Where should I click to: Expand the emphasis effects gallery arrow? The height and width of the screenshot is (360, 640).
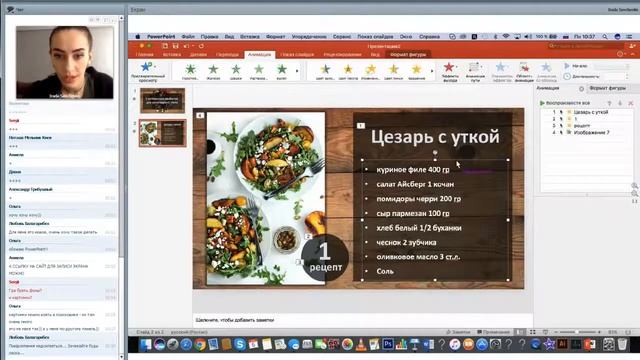pos(432,71)
